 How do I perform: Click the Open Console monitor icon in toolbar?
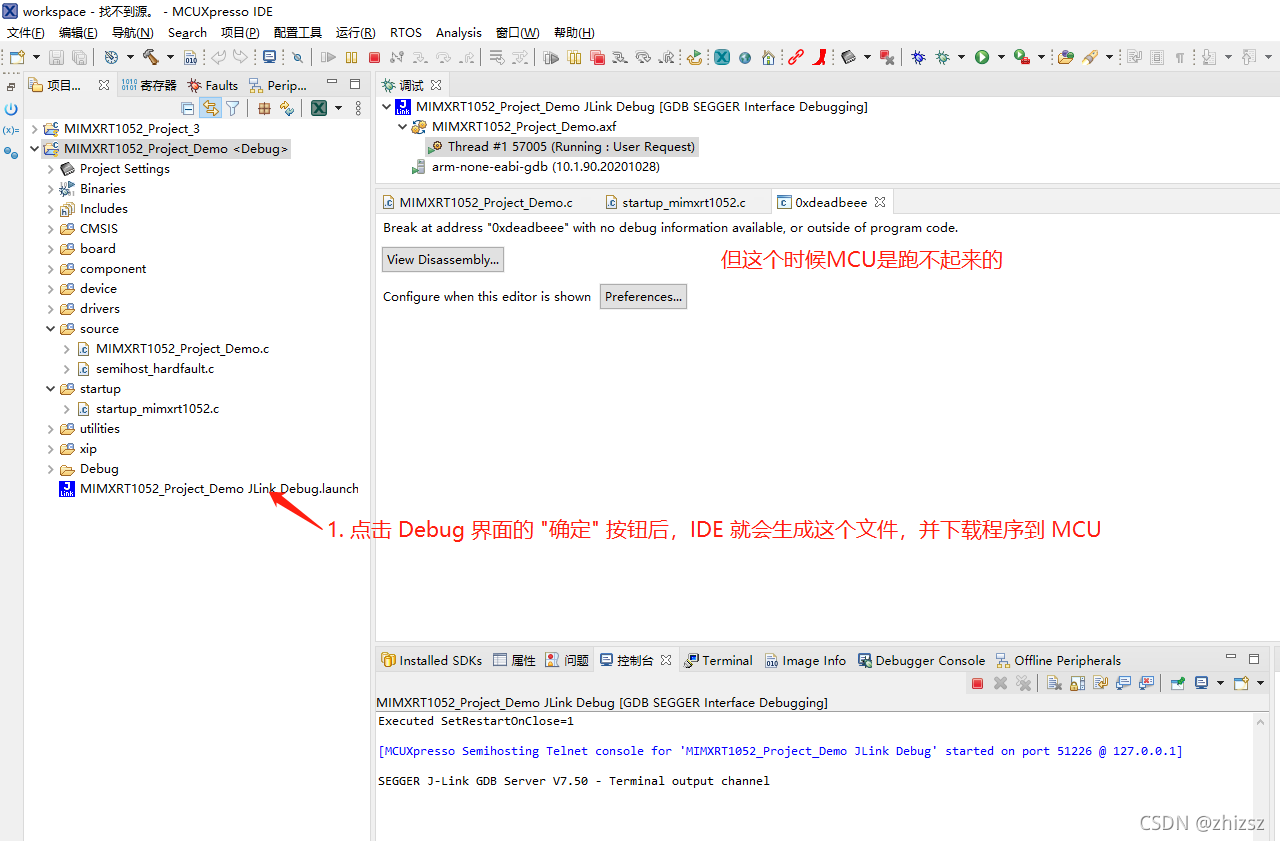(270, 57)
